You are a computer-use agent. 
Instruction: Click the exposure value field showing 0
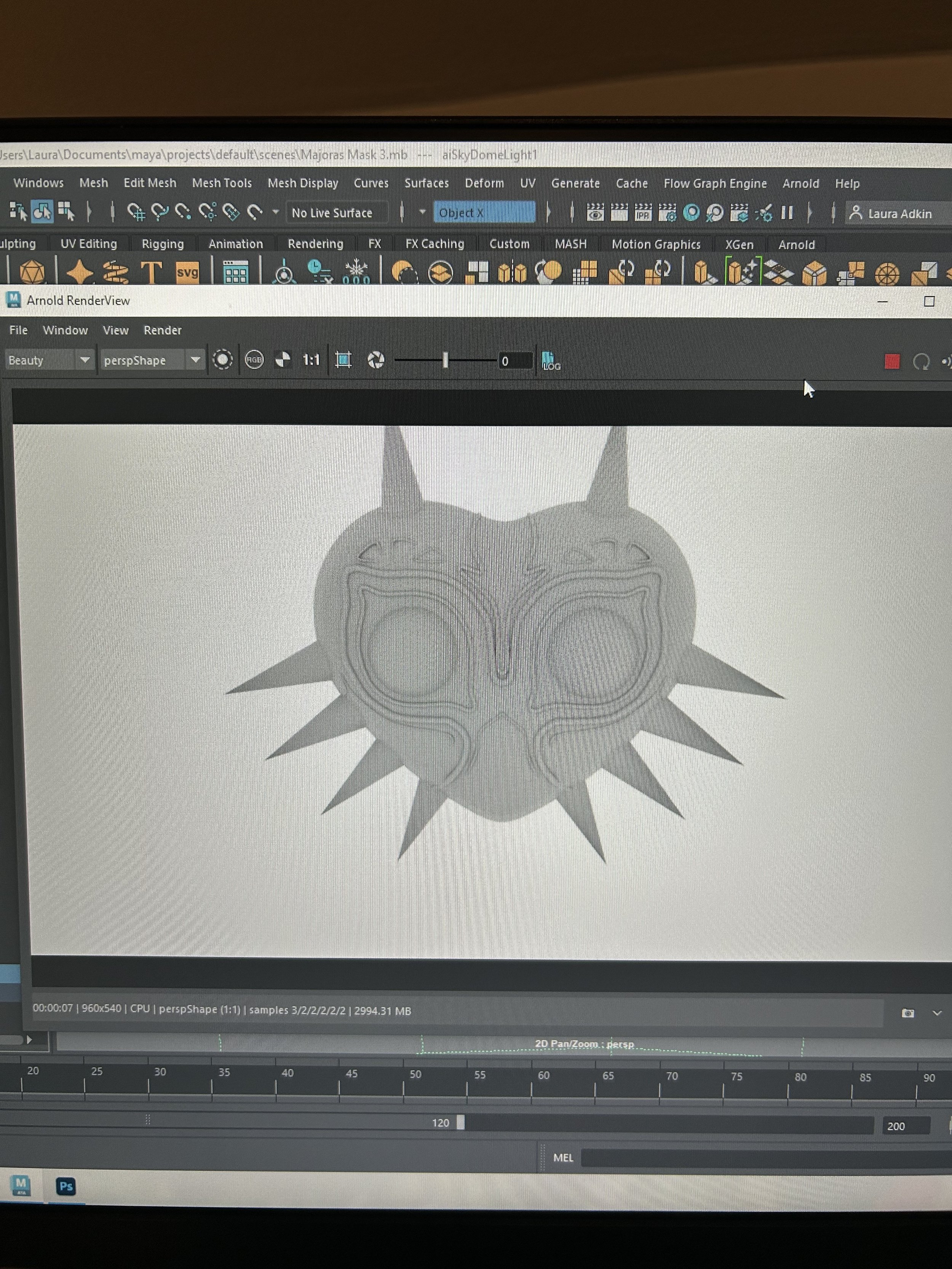[515, 361]
